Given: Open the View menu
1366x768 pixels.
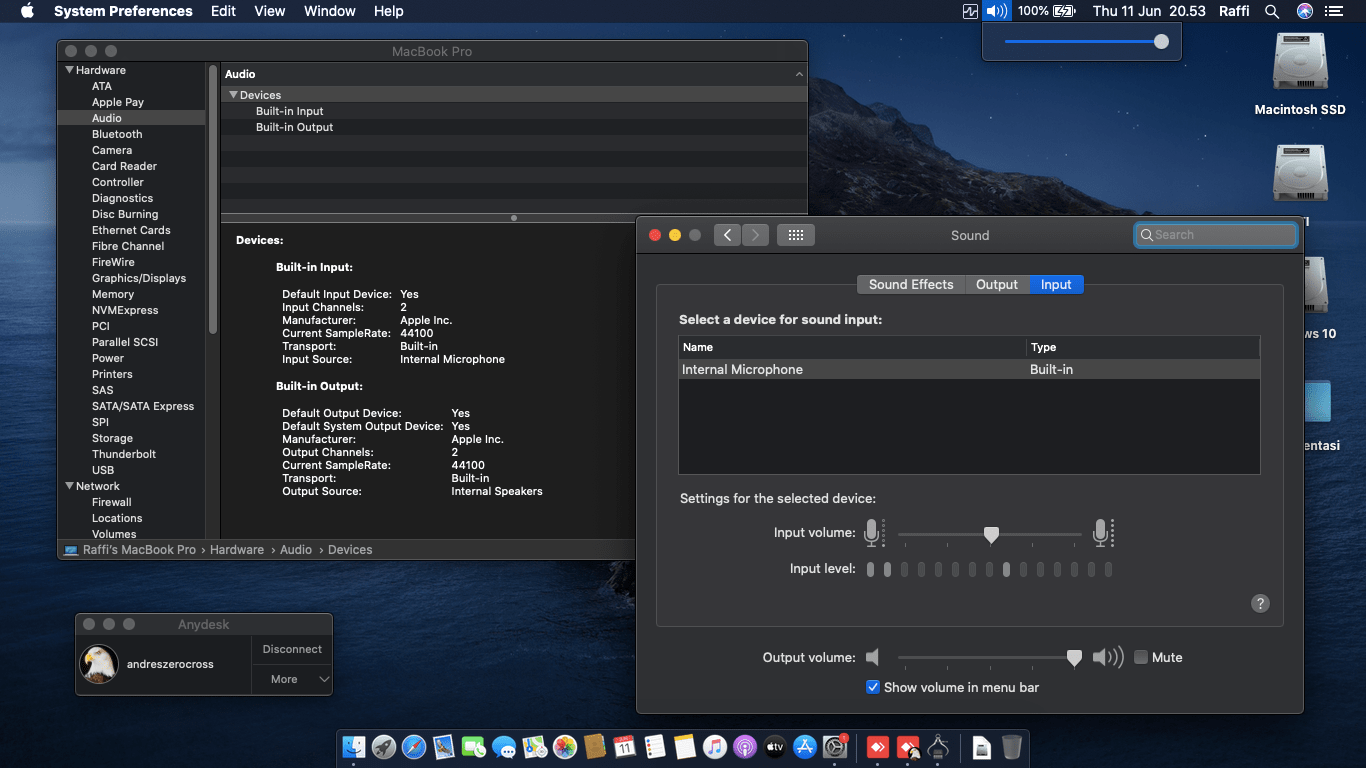Looking at the screenshot, I should [270, 11].
